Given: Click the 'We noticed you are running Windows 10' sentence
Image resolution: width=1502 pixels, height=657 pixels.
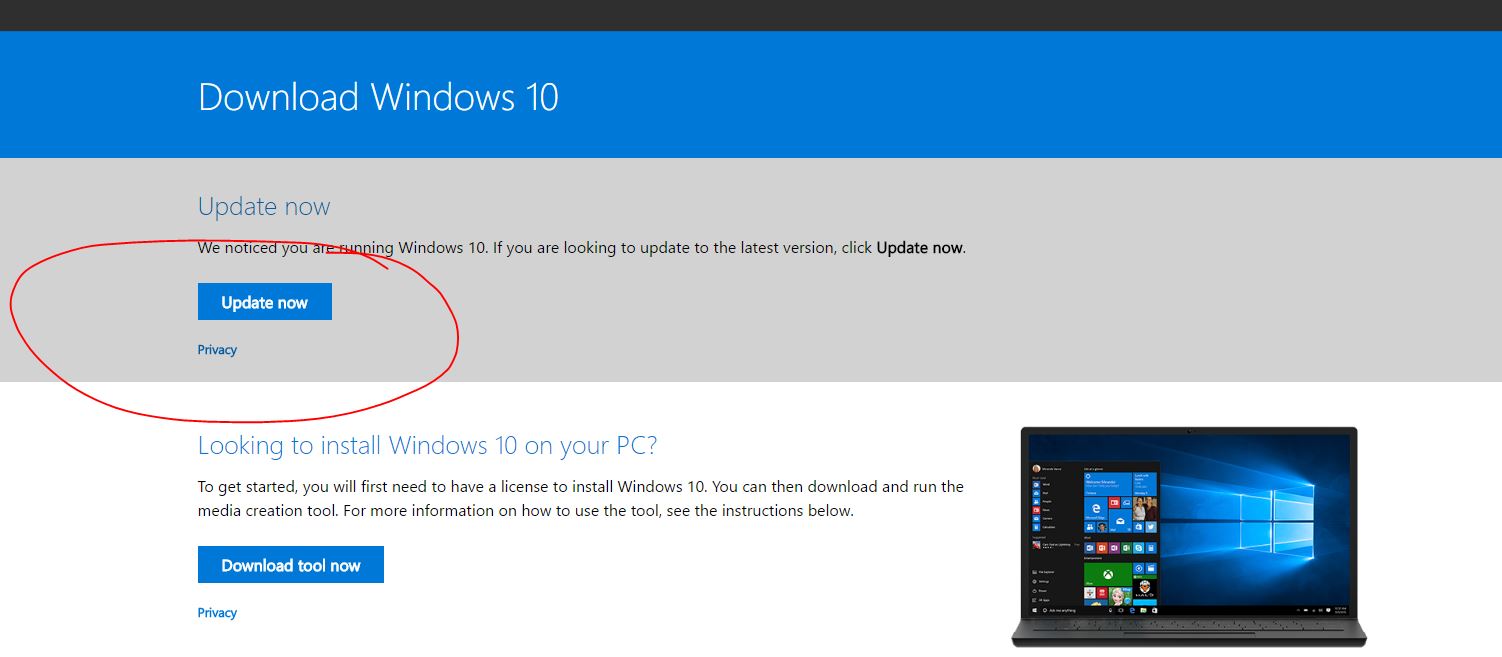Looking at the screenshot, I should (x=582, y=248).
